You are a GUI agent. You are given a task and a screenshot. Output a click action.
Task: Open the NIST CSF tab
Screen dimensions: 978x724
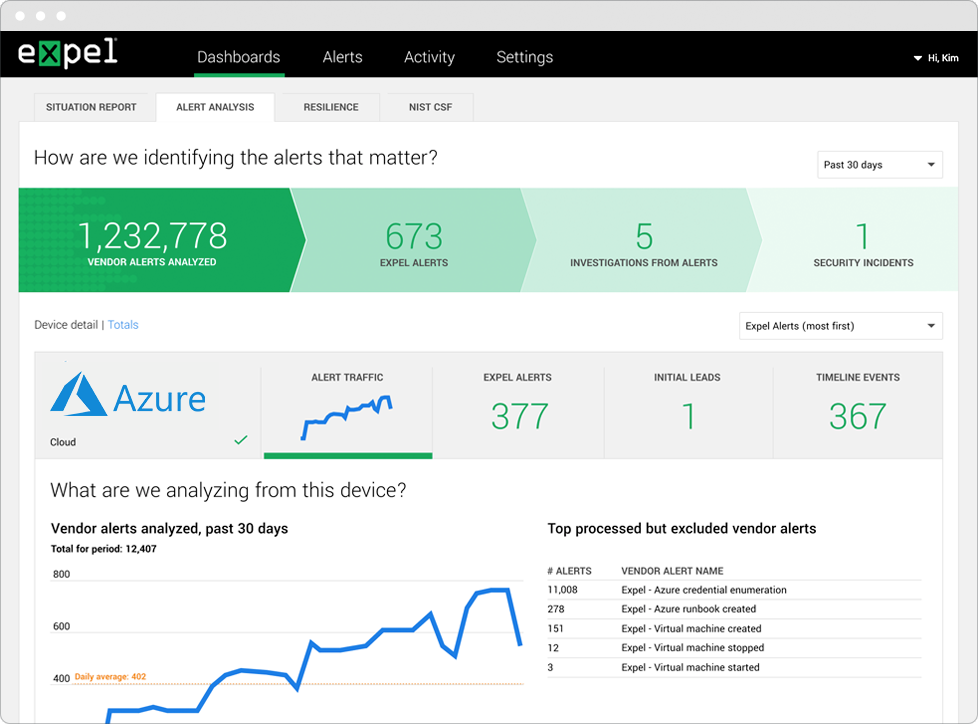point(430,107)
